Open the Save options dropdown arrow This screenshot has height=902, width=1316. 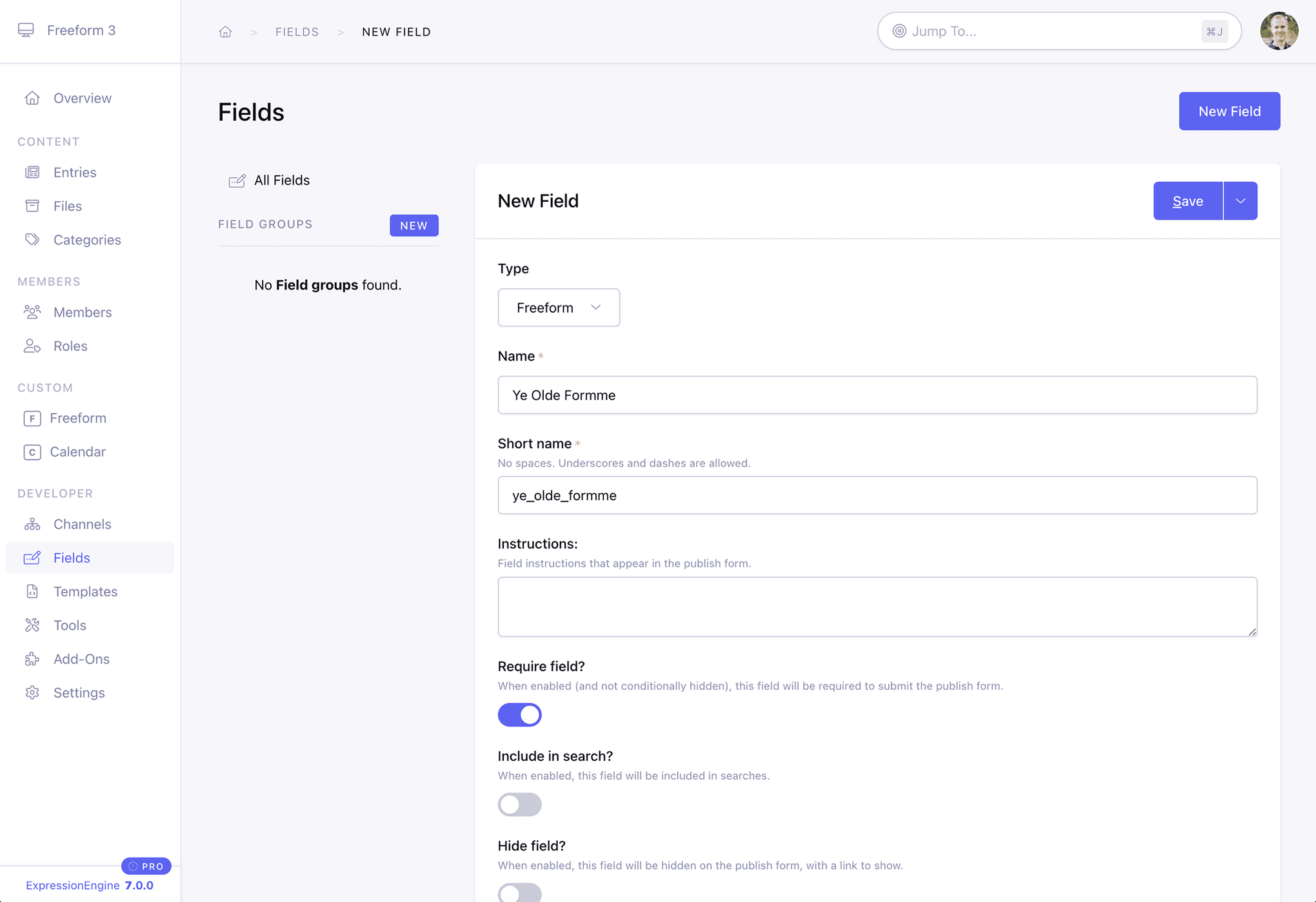[x=1239, y=201]
